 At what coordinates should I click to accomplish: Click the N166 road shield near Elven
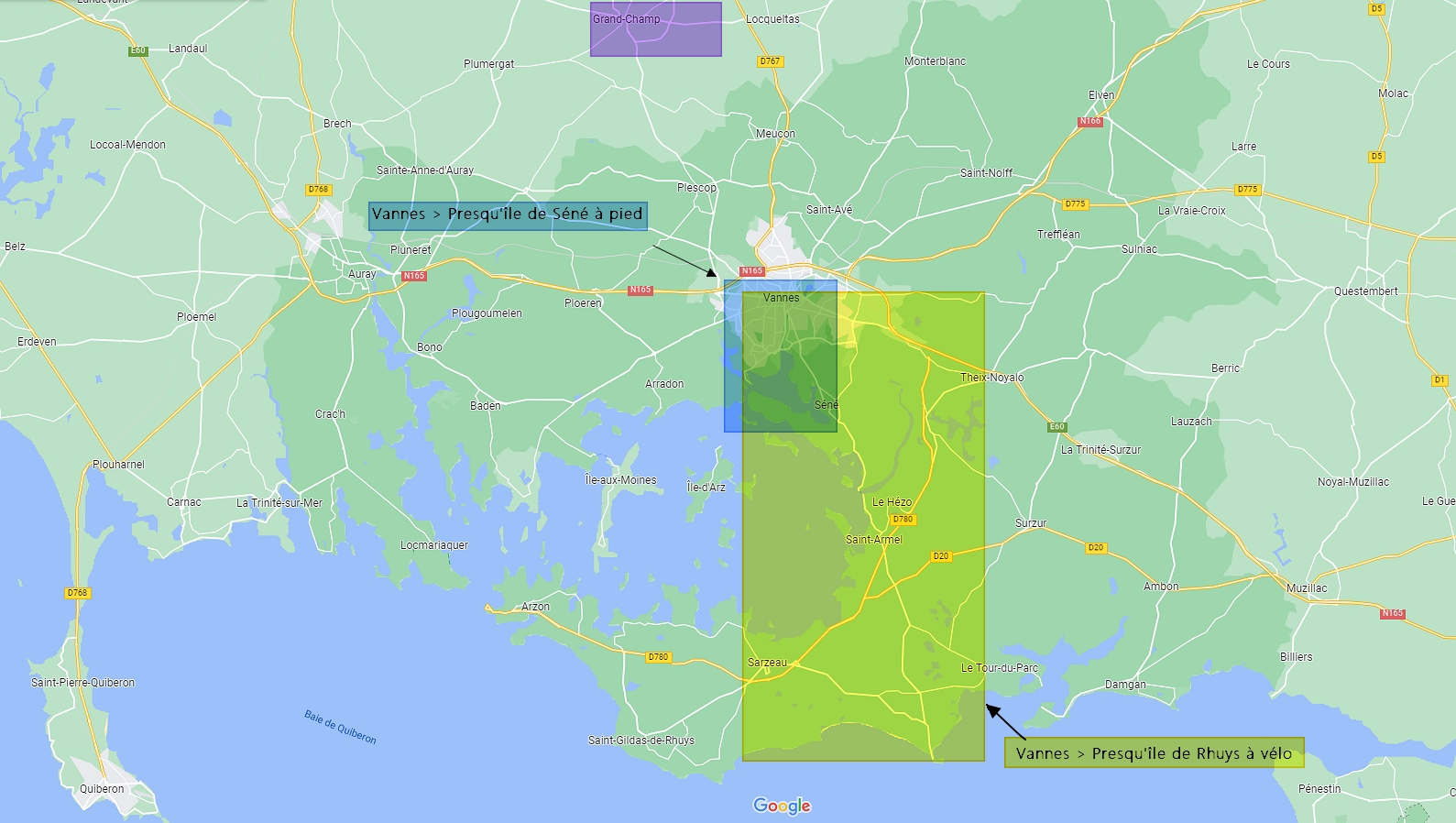click(1089, 121)
